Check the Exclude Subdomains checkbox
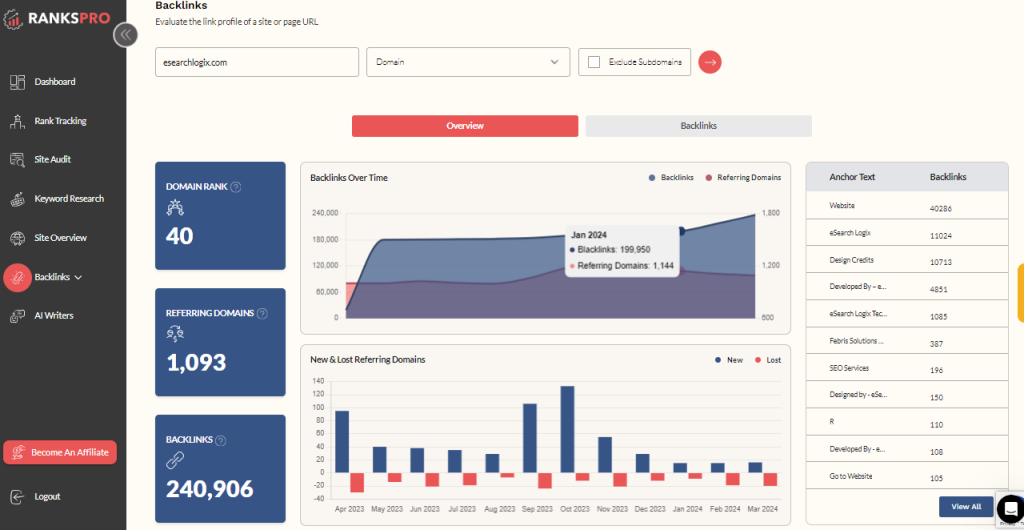 coord(594,62)
